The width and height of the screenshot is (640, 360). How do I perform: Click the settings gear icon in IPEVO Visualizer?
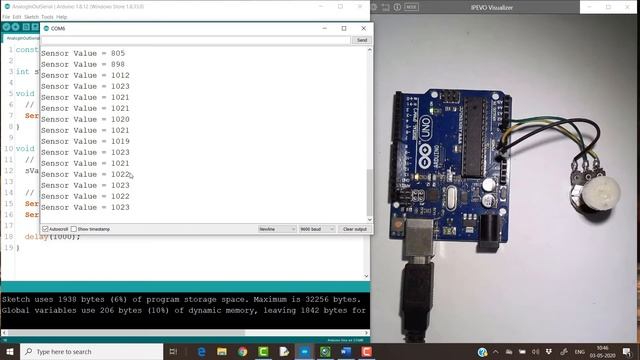(x=374, y=7)
